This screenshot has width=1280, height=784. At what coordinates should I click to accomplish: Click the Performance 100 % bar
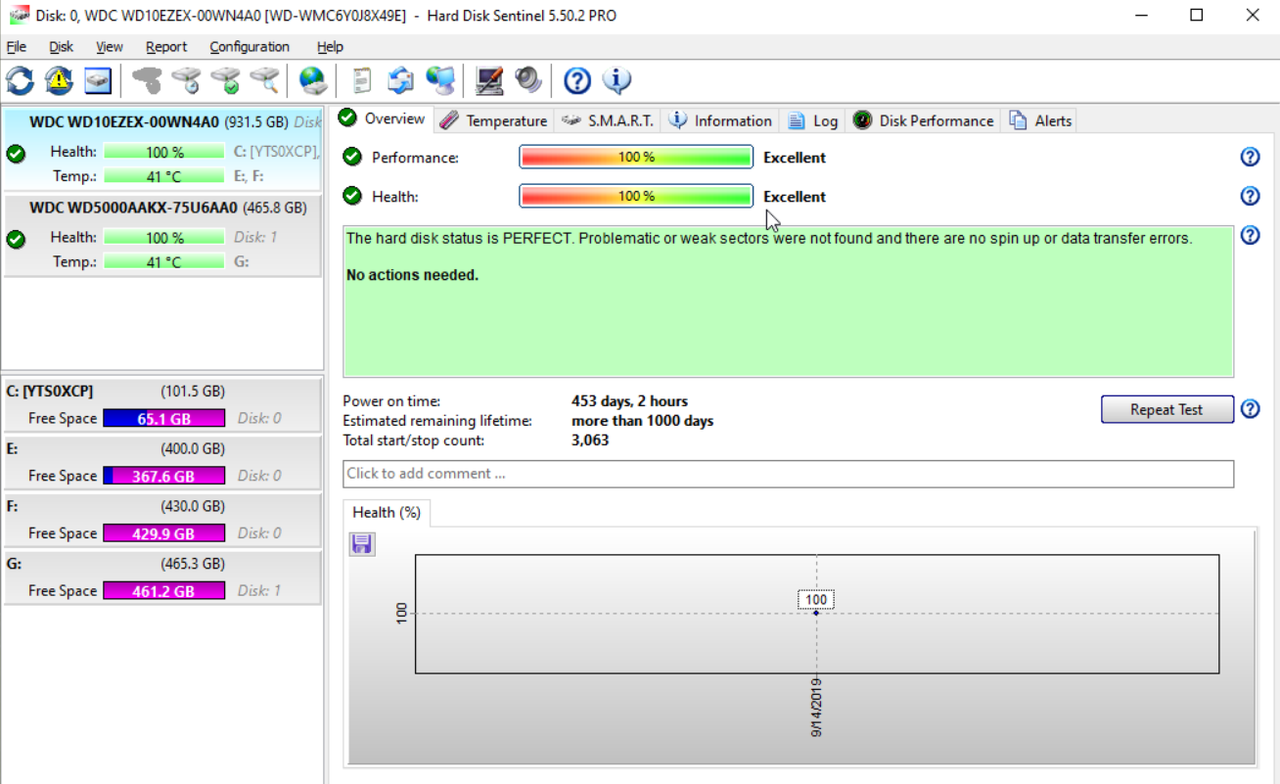(636, 157)
